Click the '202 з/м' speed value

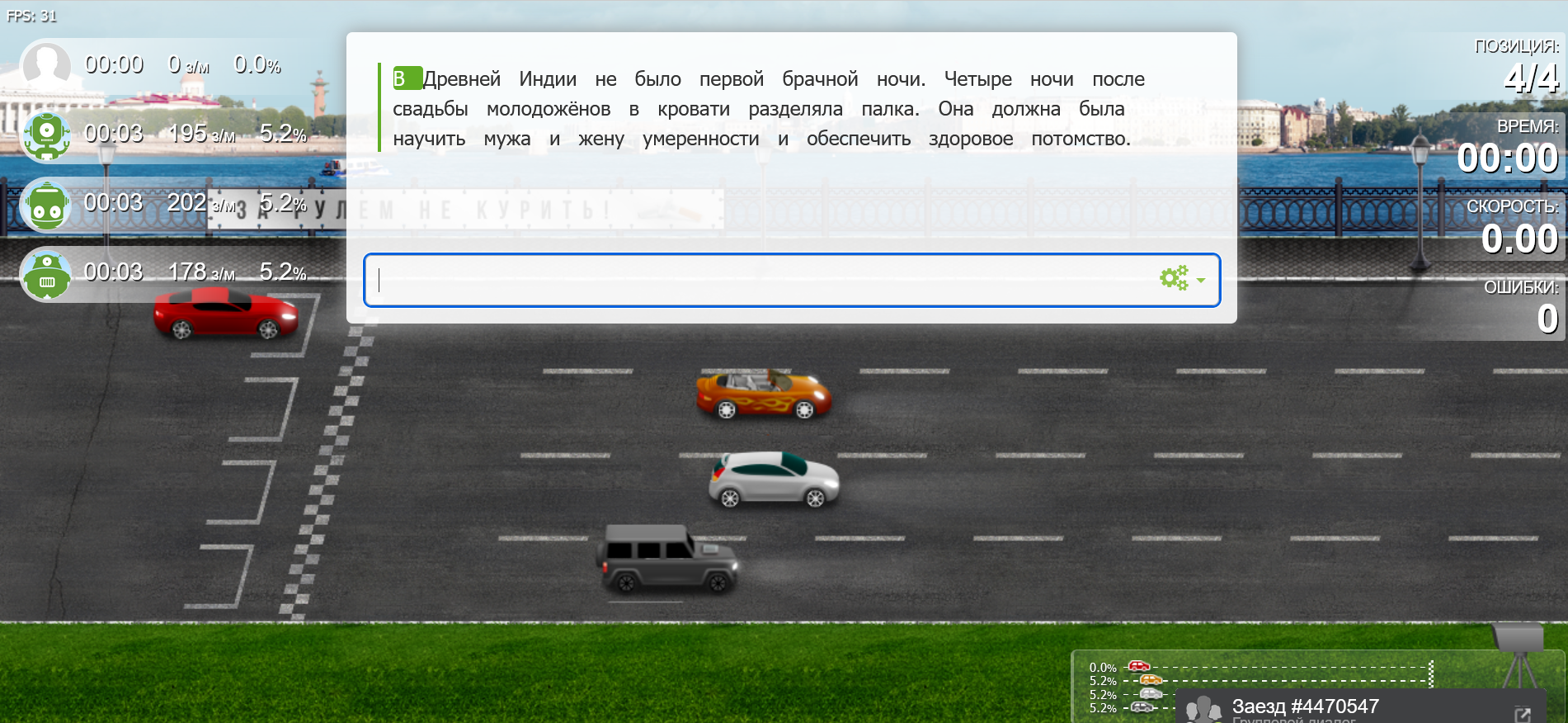coord(201,203)
